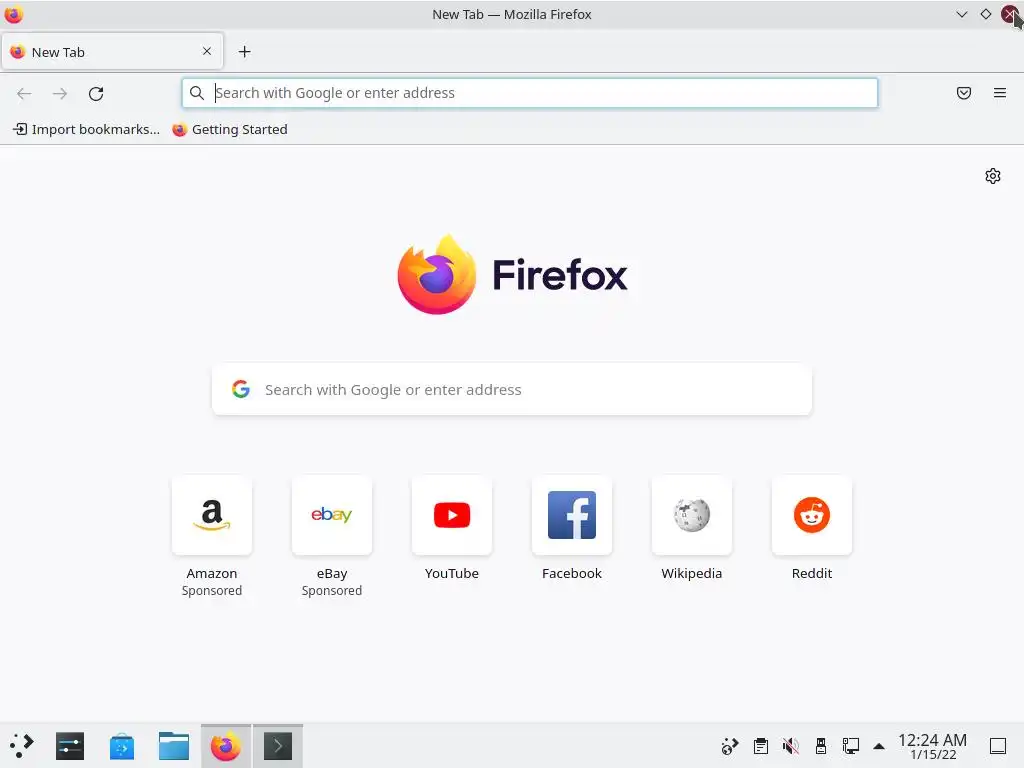Click the Google logo in search box
This screenshot has width=1024, height=768.
tap(241, 389)
